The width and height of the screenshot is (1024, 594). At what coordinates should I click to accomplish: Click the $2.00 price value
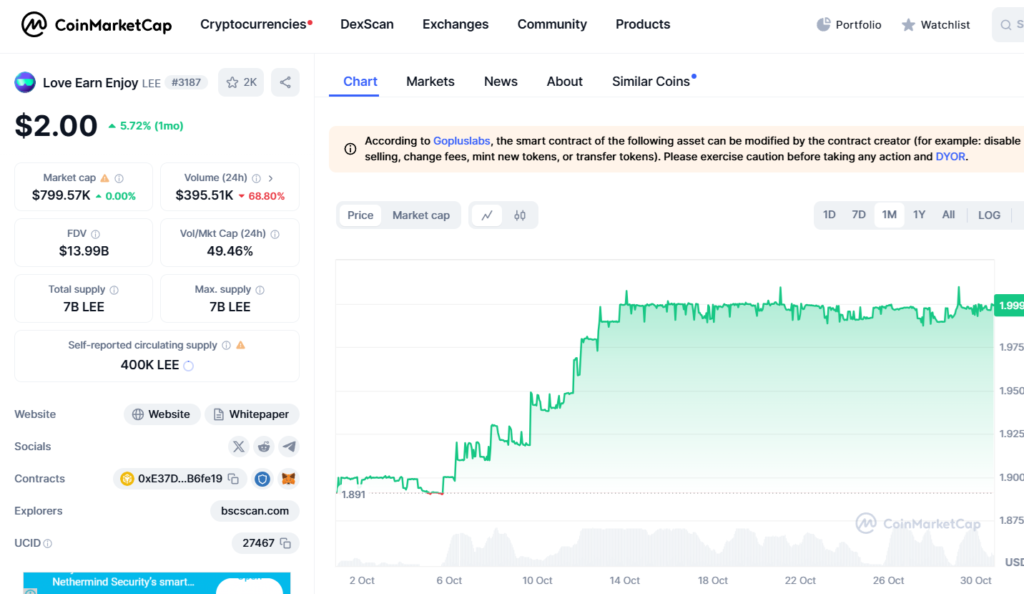click(x=56, y=126)
